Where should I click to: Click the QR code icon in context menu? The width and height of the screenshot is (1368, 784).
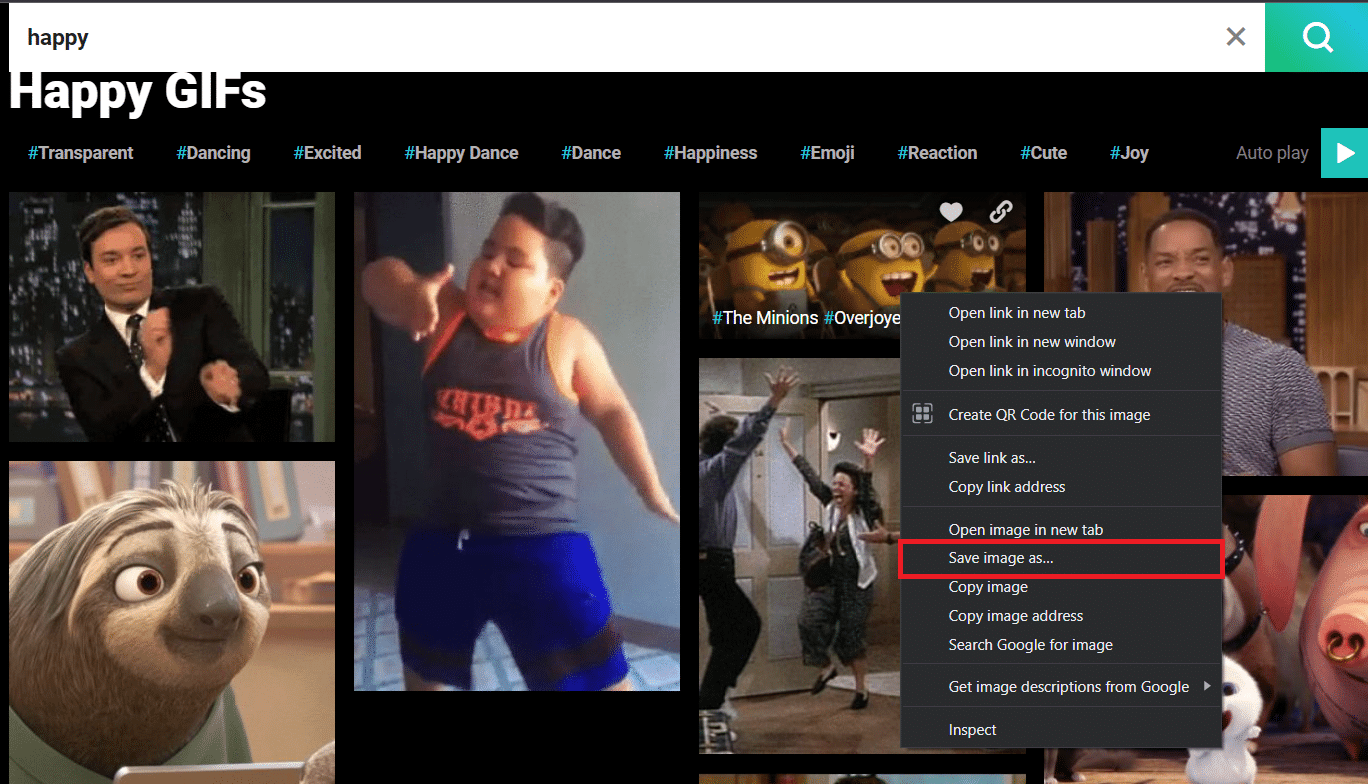click(x=922, y=414)
